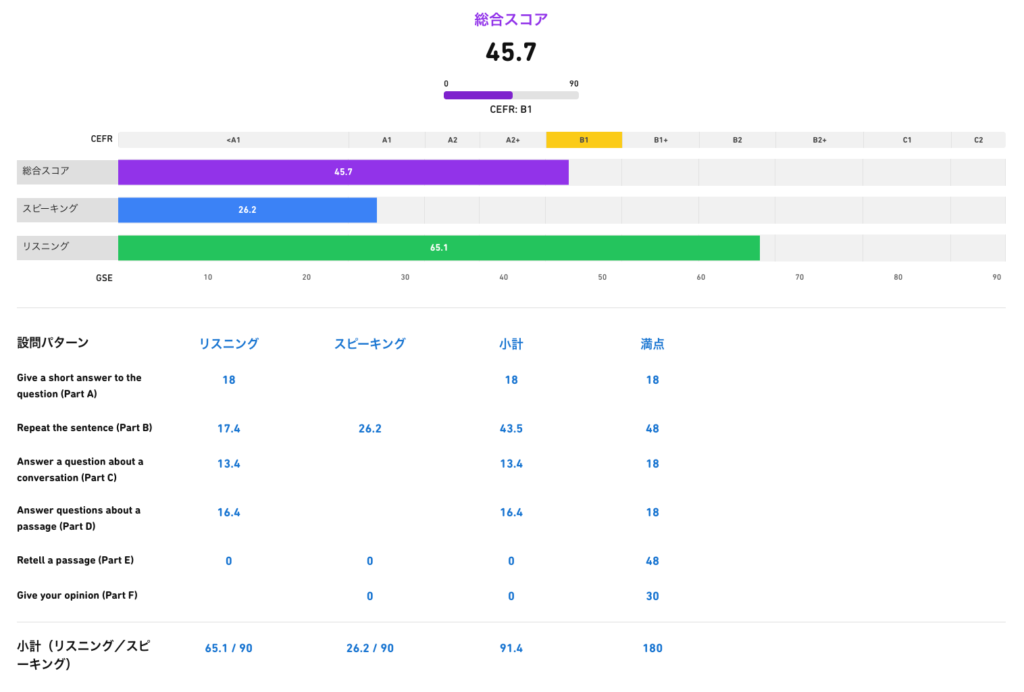Click the スピーキング column header in table
Screen dimensions: 1024x692
tap(370, 344)
